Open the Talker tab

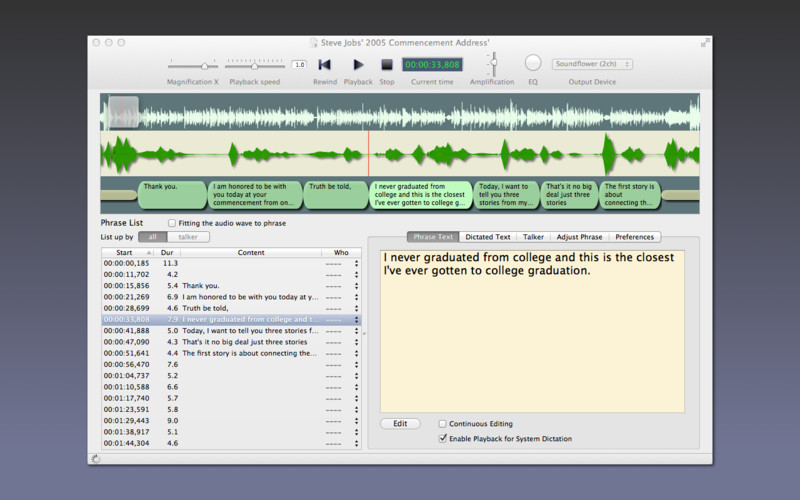(x=533, y=237)
